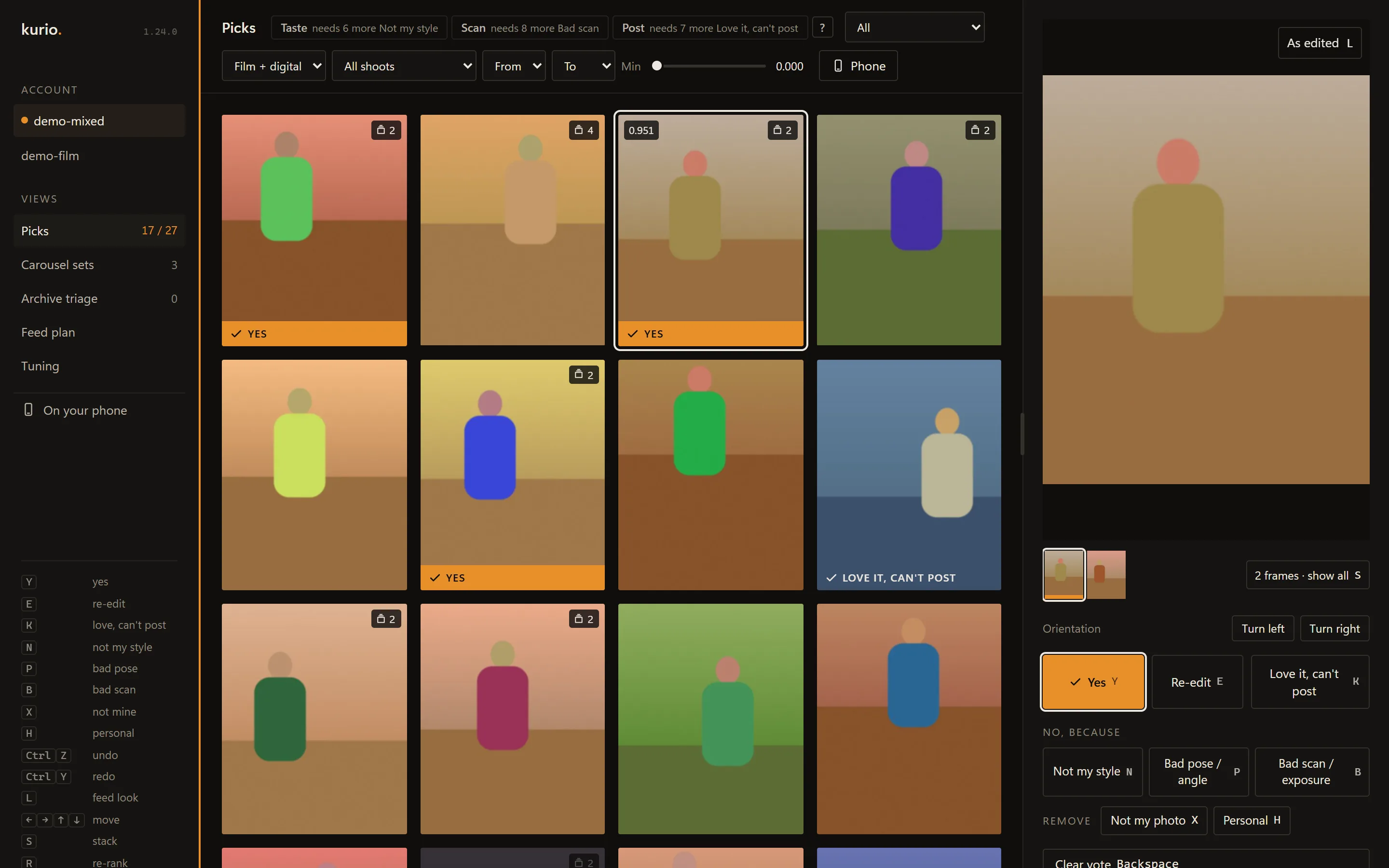
Task: Click the L key for feed look
Action: [x=29, y=798]
